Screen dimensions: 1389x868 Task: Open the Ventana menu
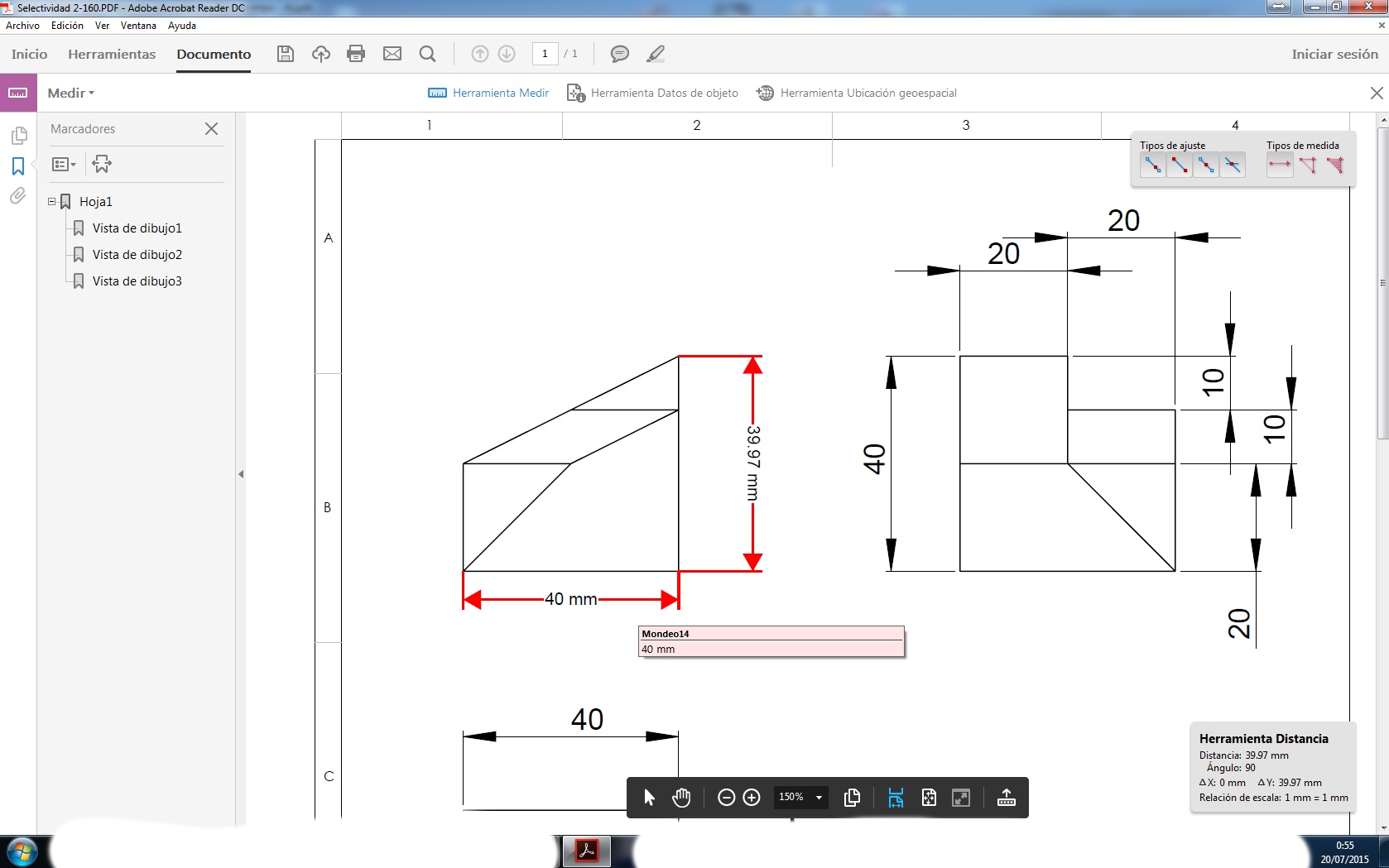point(138,26)
